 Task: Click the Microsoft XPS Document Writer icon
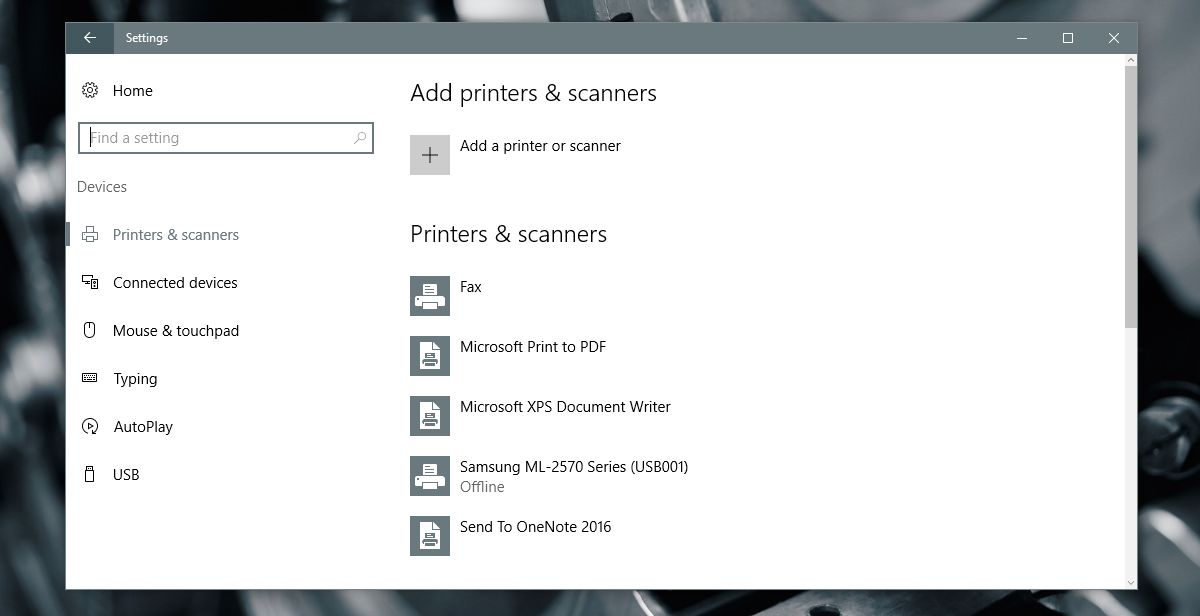(430, 416)
